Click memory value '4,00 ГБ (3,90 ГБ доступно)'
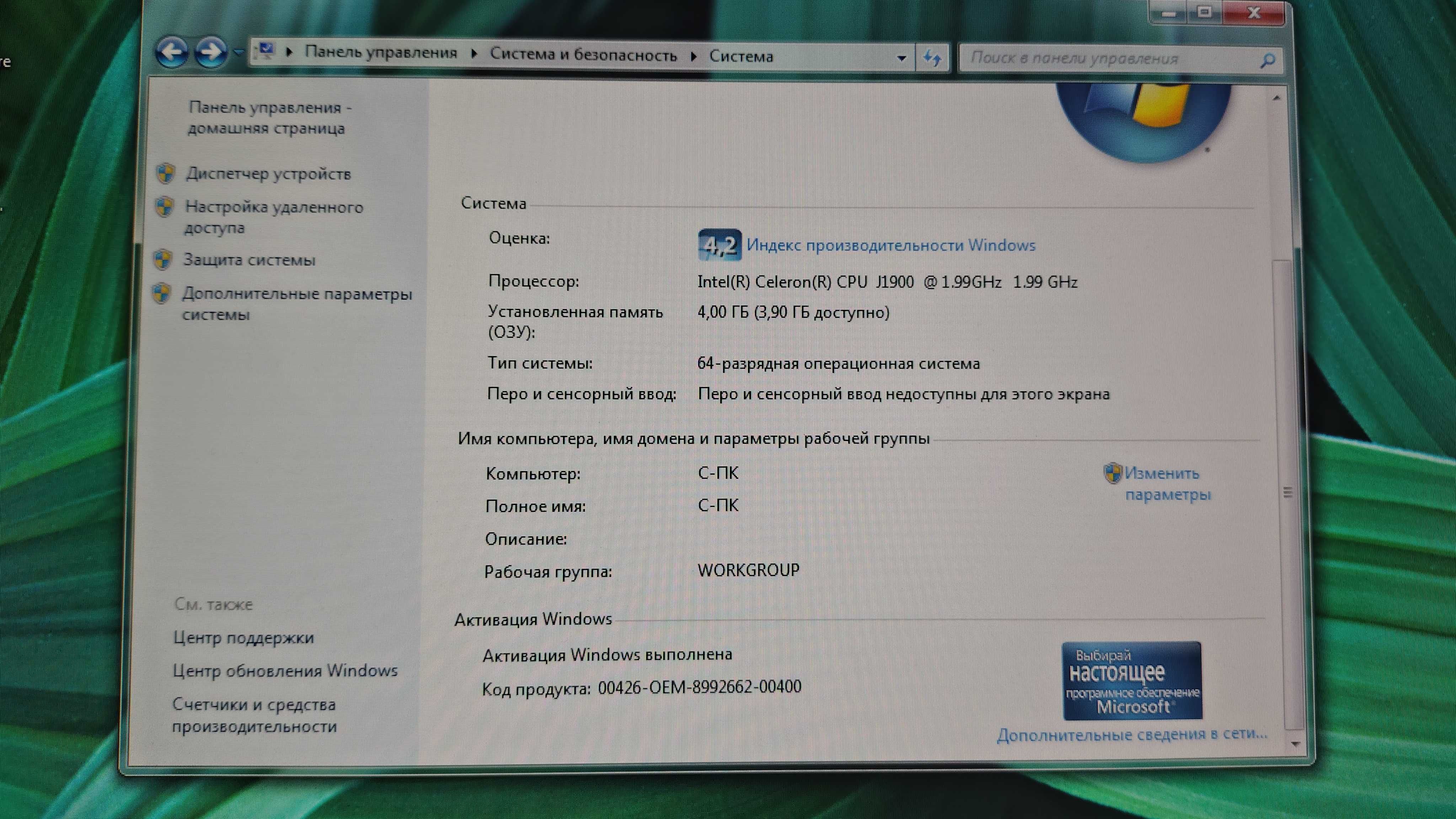 793,312
